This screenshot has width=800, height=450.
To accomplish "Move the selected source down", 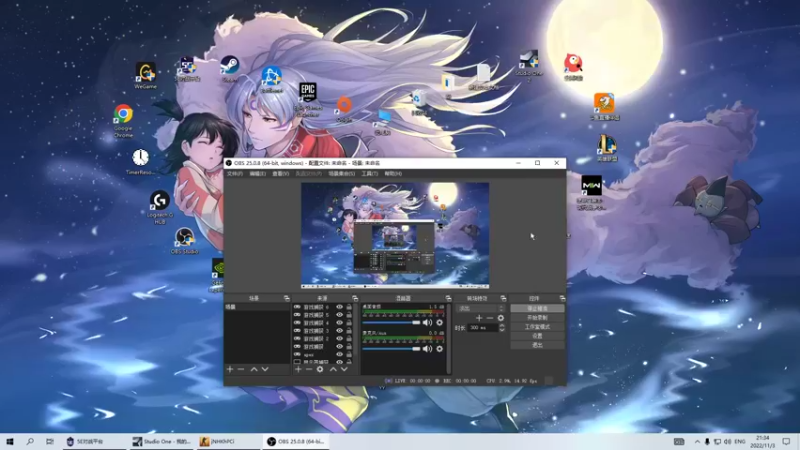I will tap(344, 369).
